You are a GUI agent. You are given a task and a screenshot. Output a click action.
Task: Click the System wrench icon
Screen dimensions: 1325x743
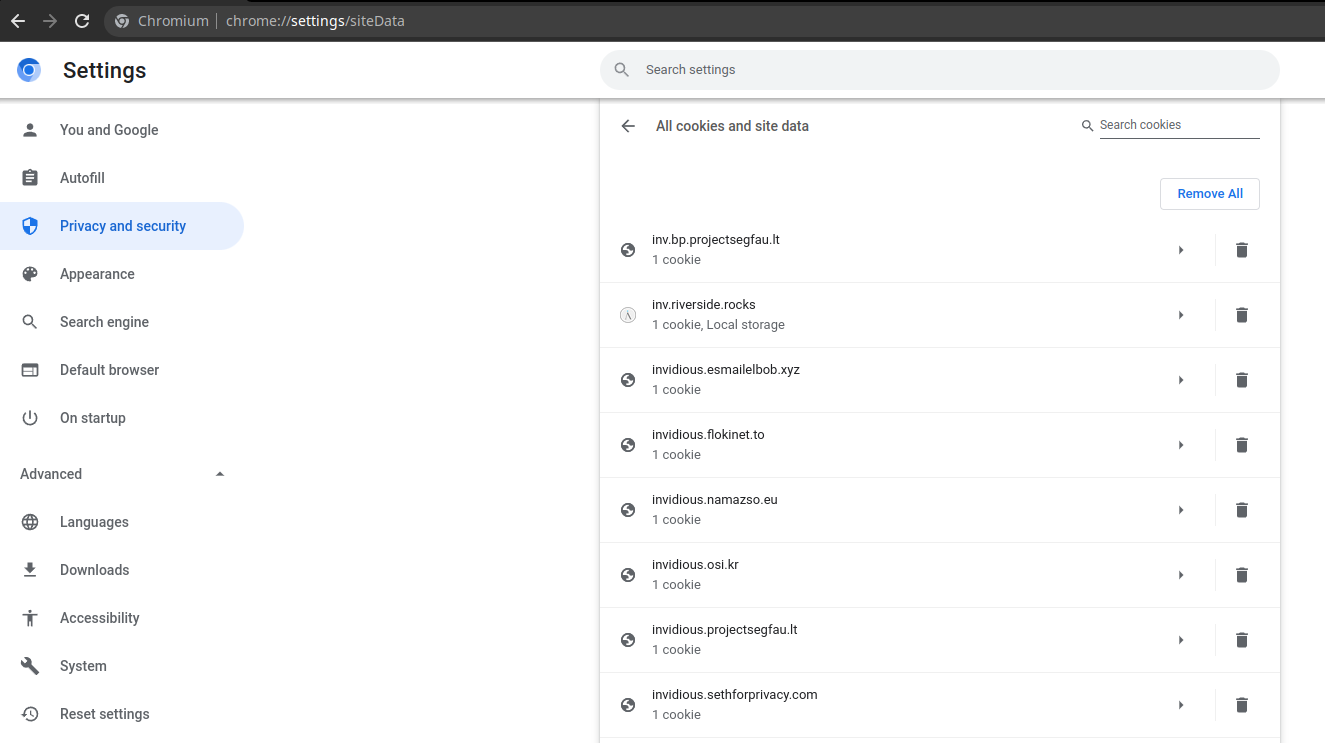[30, 666]
